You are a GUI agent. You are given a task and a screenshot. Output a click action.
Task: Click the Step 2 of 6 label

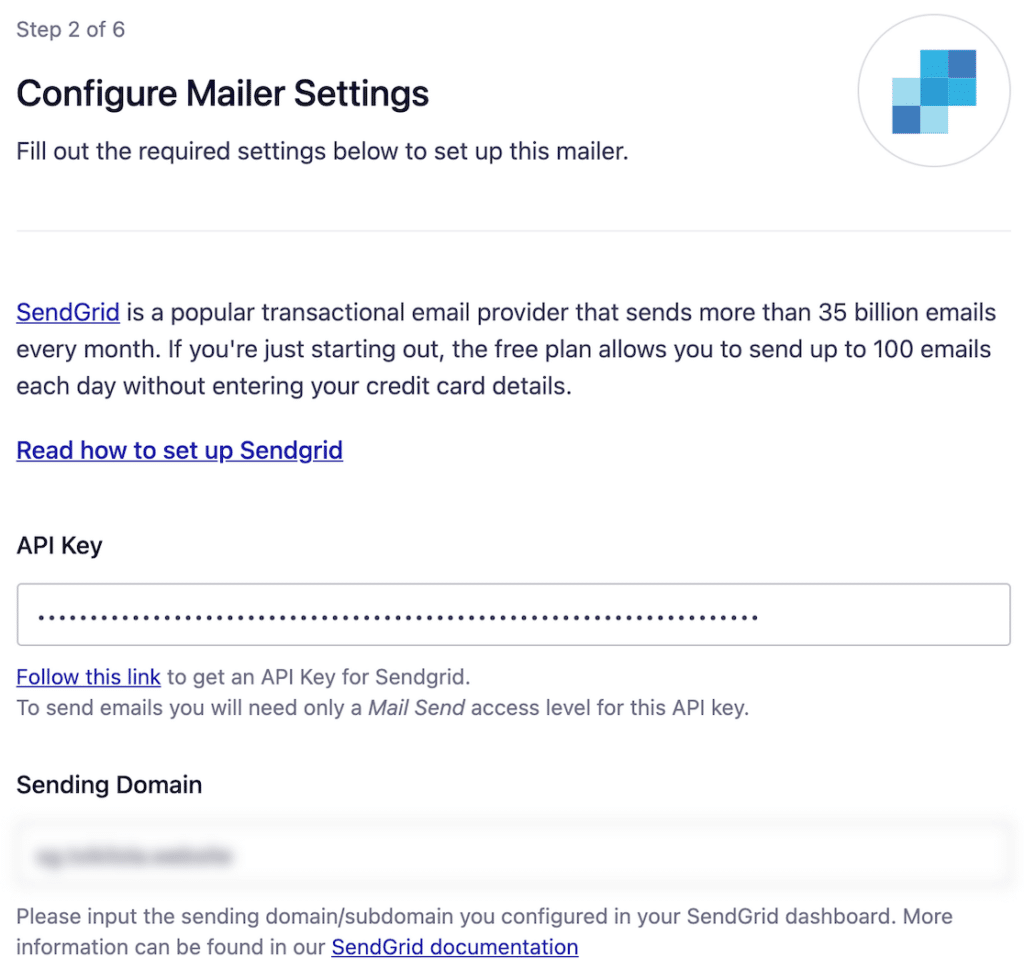click(x=70, y=30)
